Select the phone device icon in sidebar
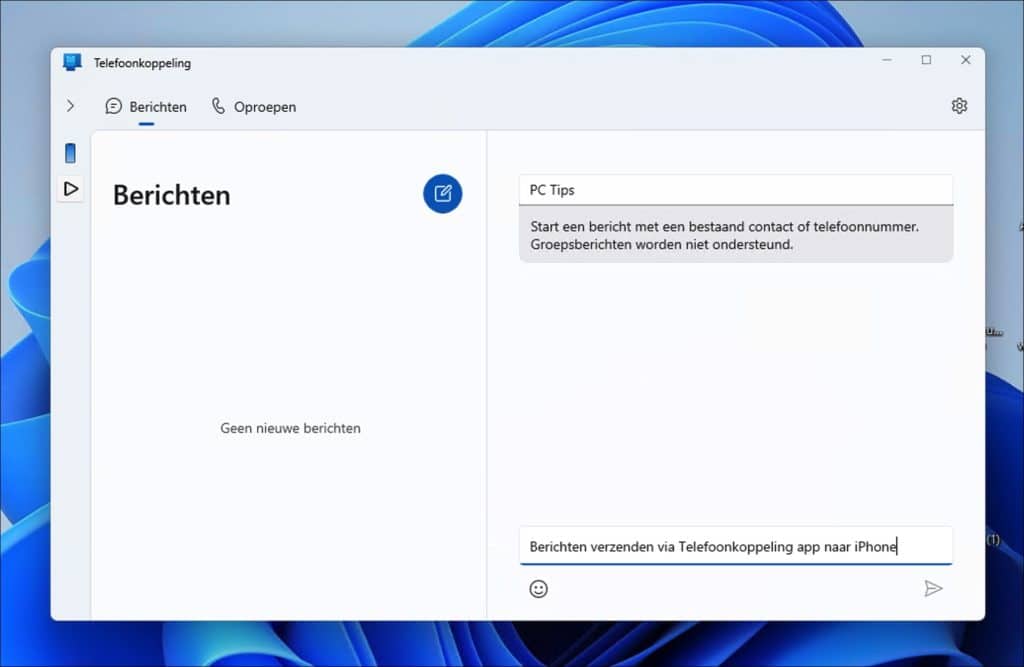 (x=71, y=153)
